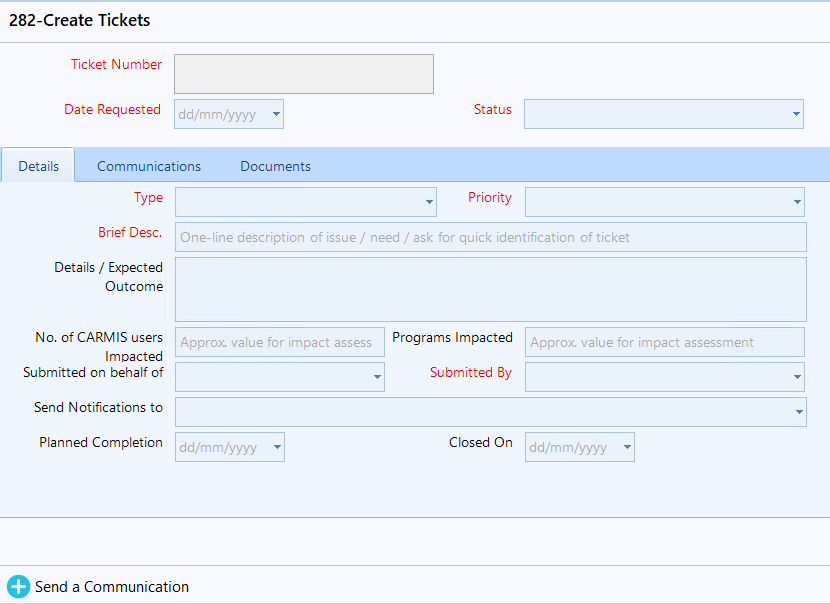Click the Programs Impacted label
Image resolution: width=830 pixels, height=604 pixels.
453,337
